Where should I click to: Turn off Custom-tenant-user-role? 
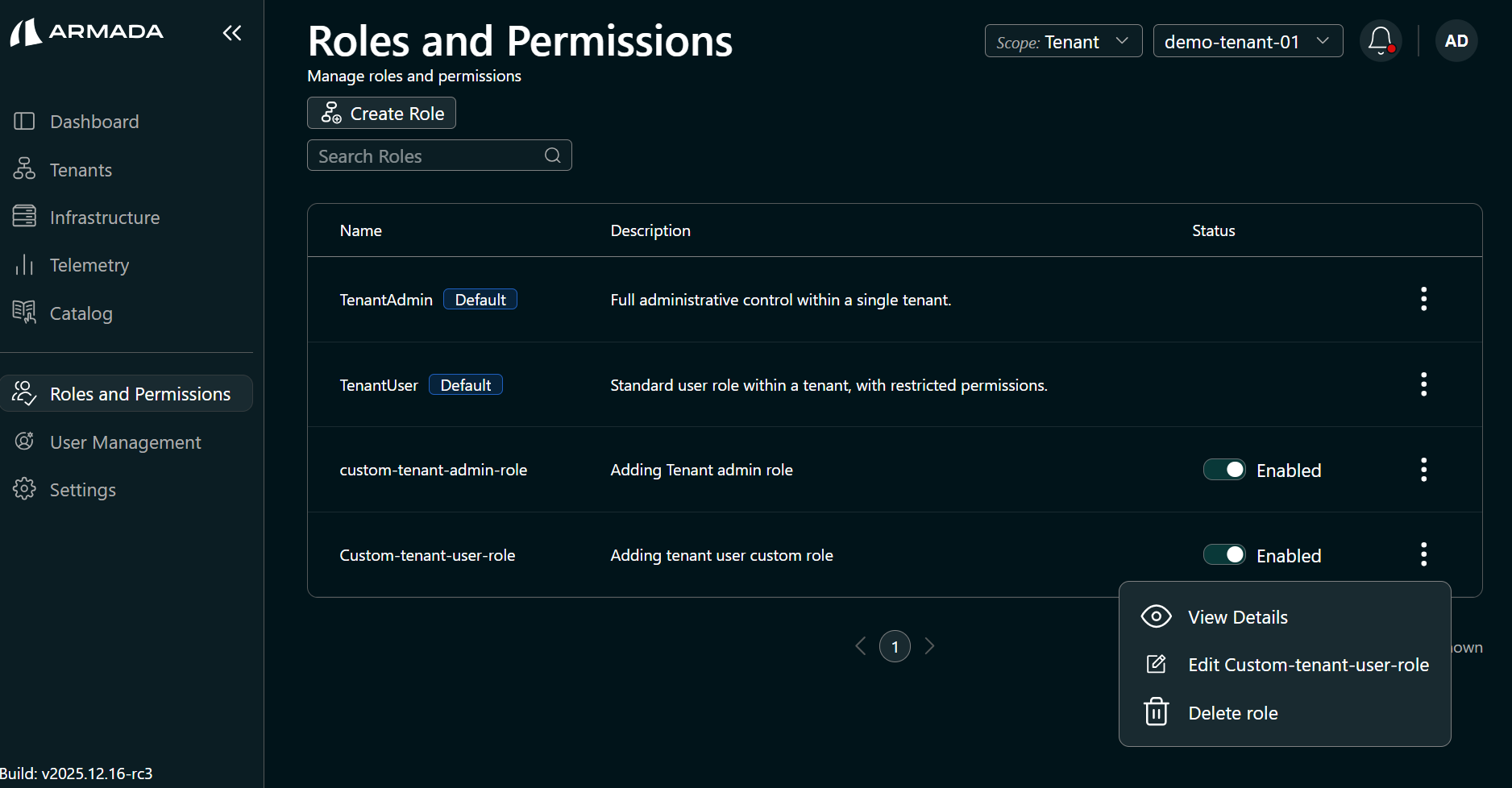(x=1224, y=554)
